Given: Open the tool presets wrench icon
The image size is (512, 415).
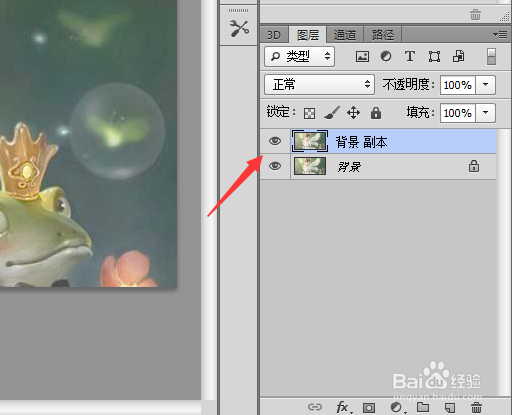Looking at the screenshot, I should tap(239, 28).
